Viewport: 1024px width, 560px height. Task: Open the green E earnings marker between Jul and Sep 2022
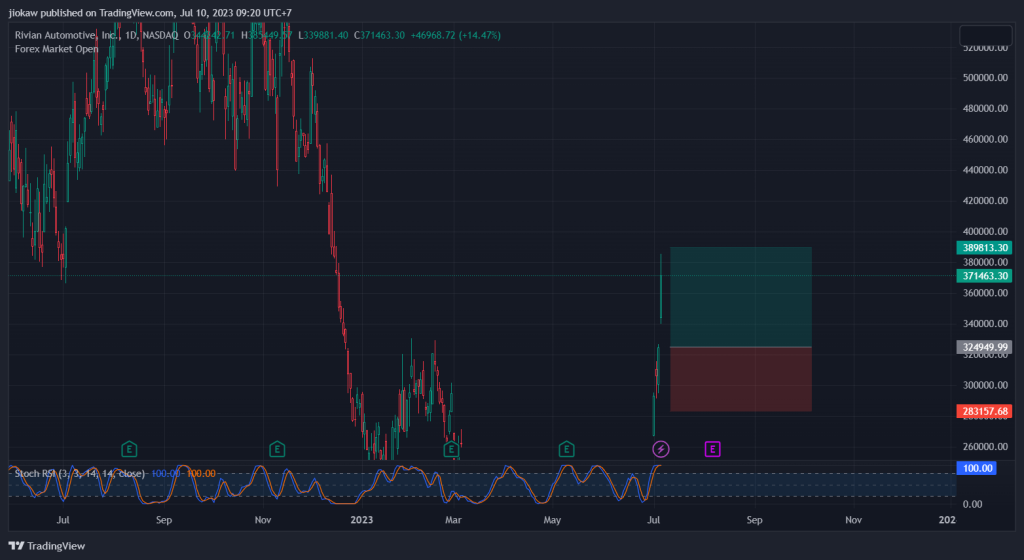tap(129, 449)
